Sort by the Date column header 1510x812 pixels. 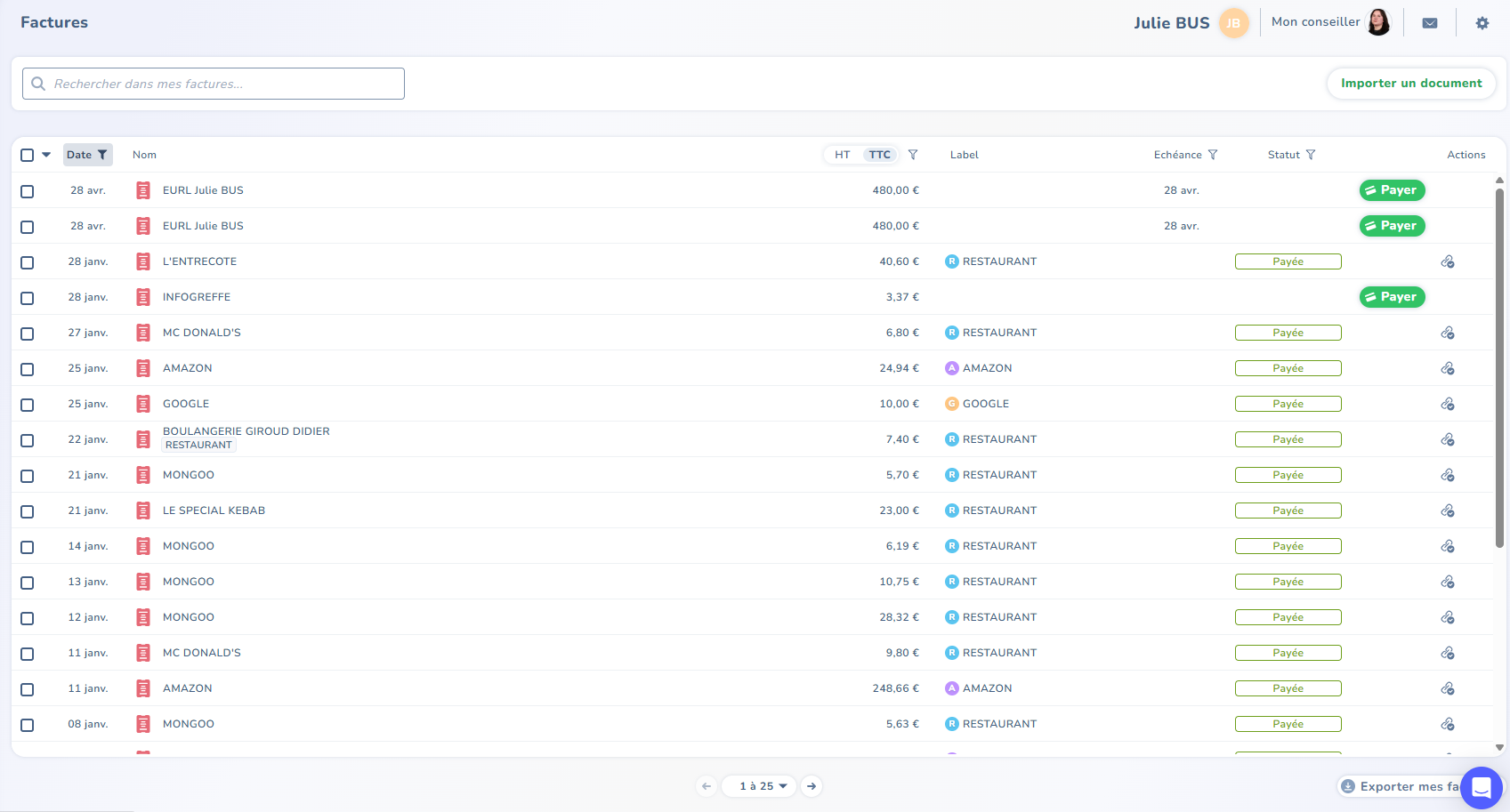pyautogui.click(x=87, y=155)
